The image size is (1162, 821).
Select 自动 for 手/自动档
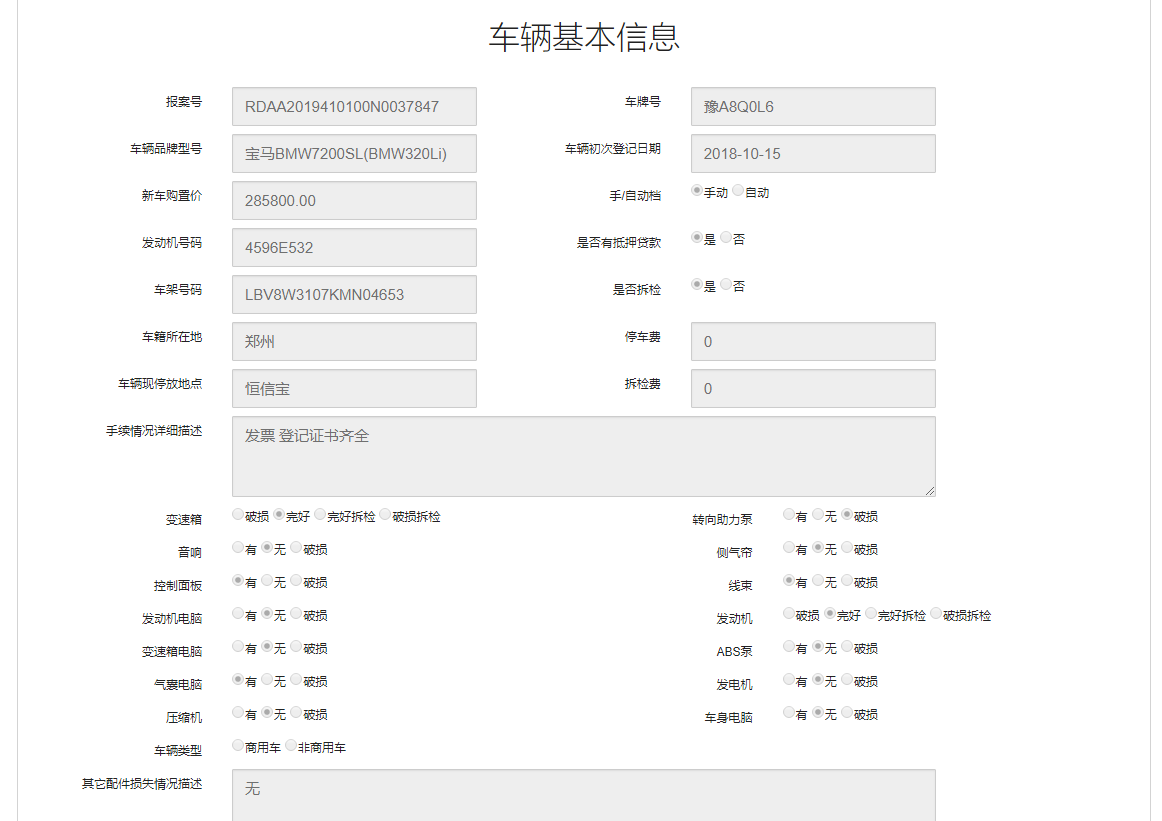(x=738, y=191)
